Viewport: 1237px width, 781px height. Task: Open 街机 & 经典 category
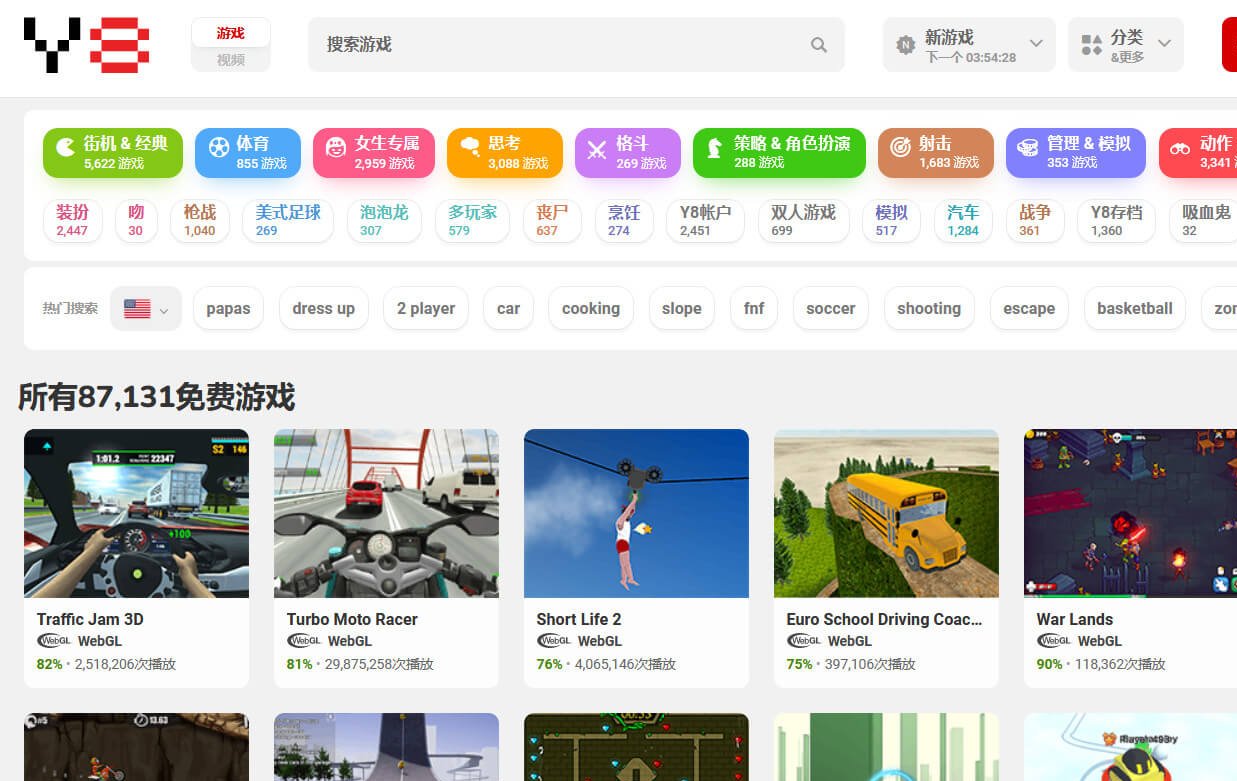click(x=113, y=153)
